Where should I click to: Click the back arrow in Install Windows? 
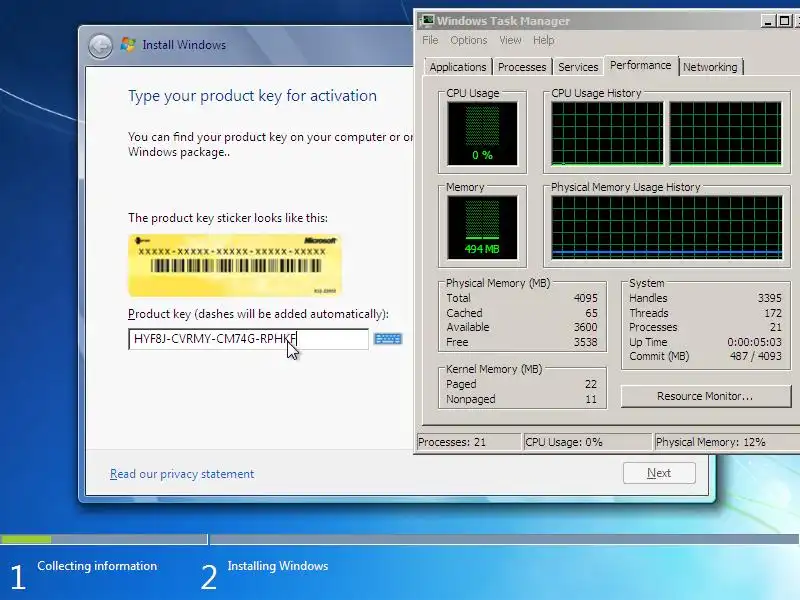click(x=101, y=46)
